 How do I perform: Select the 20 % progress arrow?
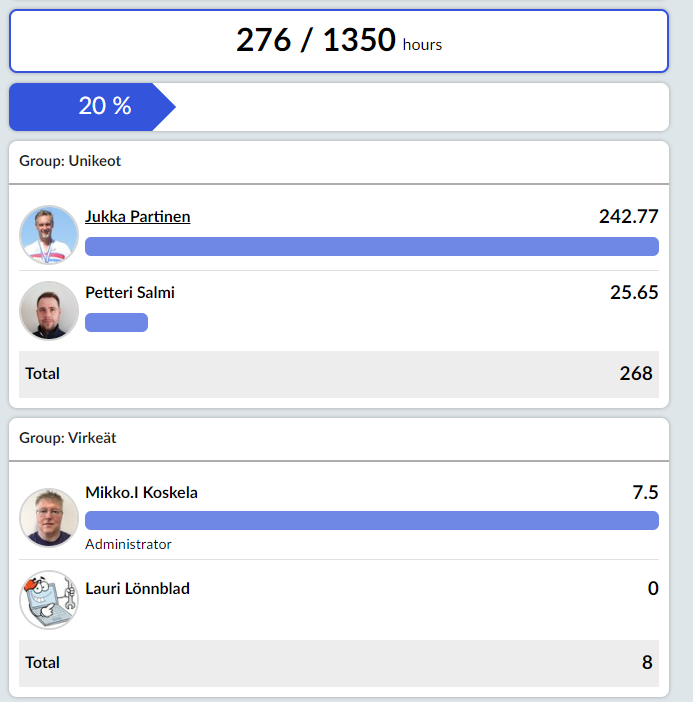click(x=92, y=107)
